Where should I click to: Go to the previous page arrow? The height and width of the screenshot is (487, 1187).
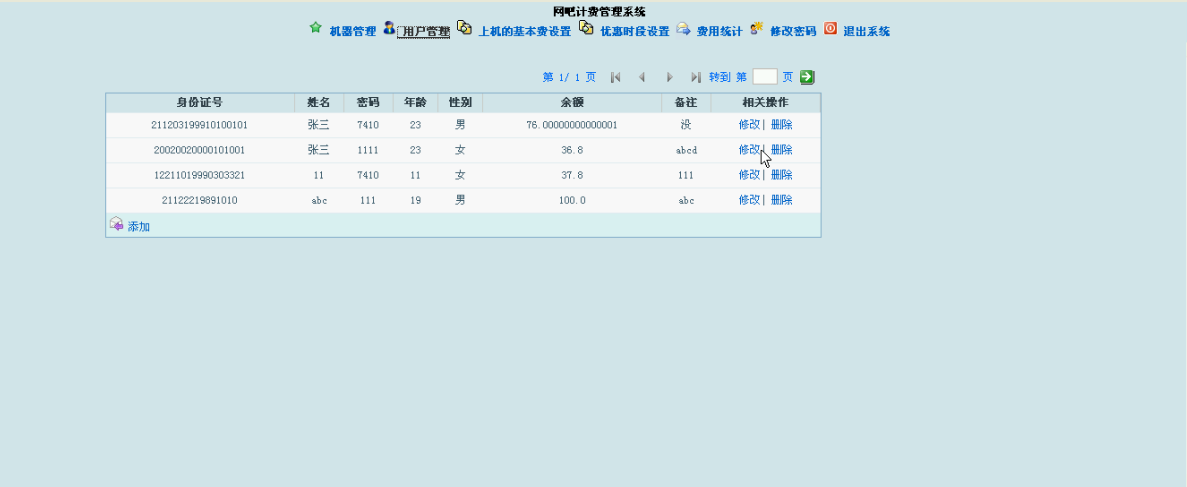tap(642, 77)
